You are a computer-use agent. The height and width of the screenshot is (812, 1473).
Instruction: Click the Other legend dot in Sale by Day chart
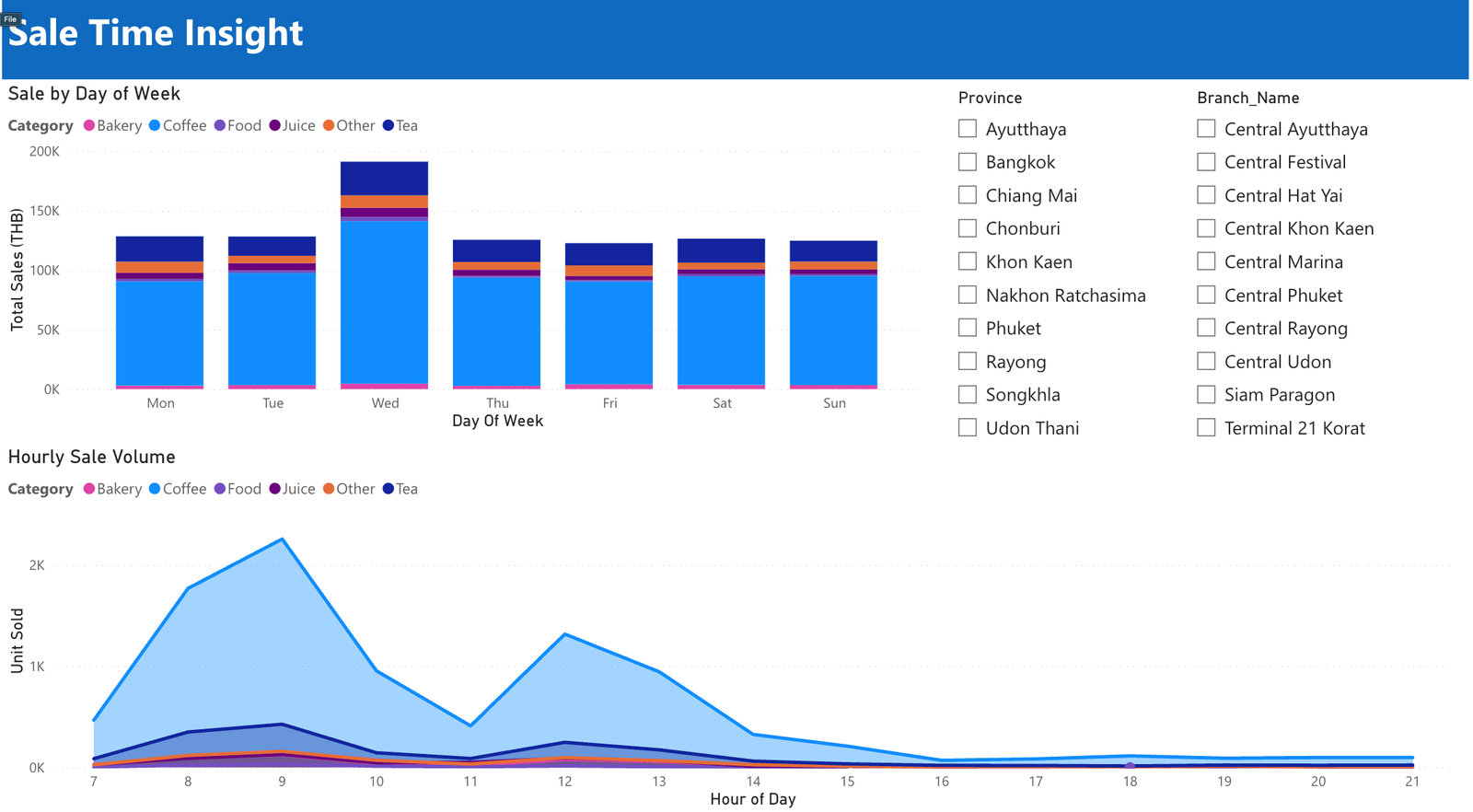coord(329,125)
